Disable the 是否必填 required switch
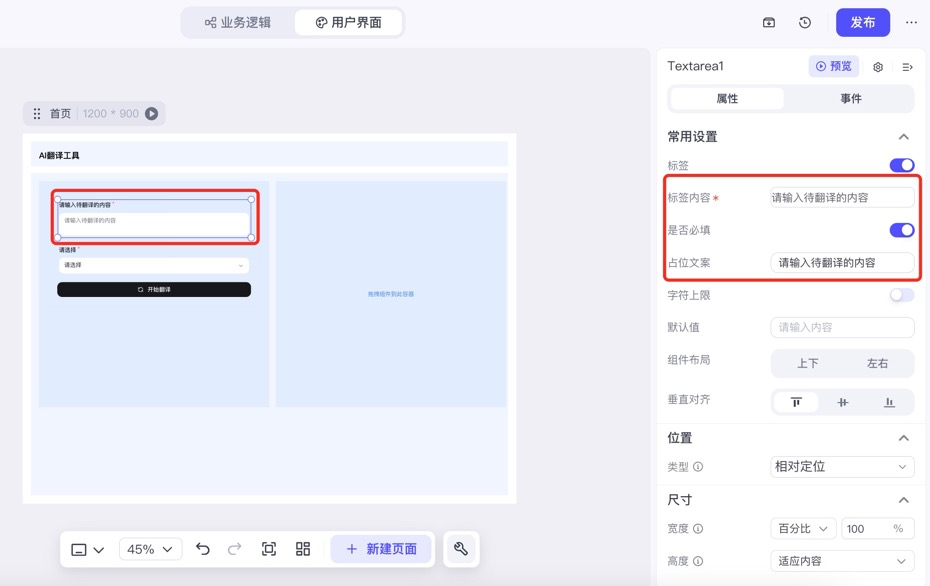Screen dimensions: 930x586 pos(901,229)
